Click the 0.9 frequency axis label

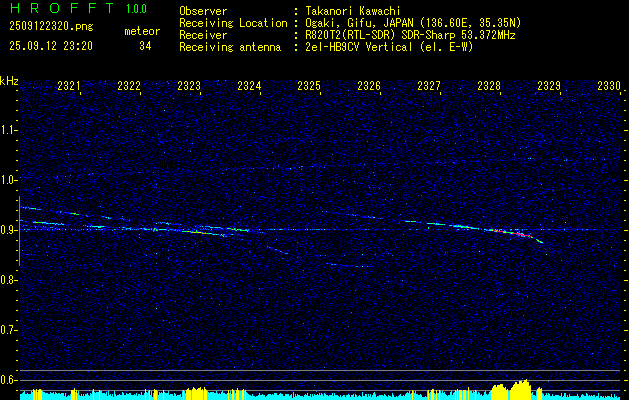[9, 230]
